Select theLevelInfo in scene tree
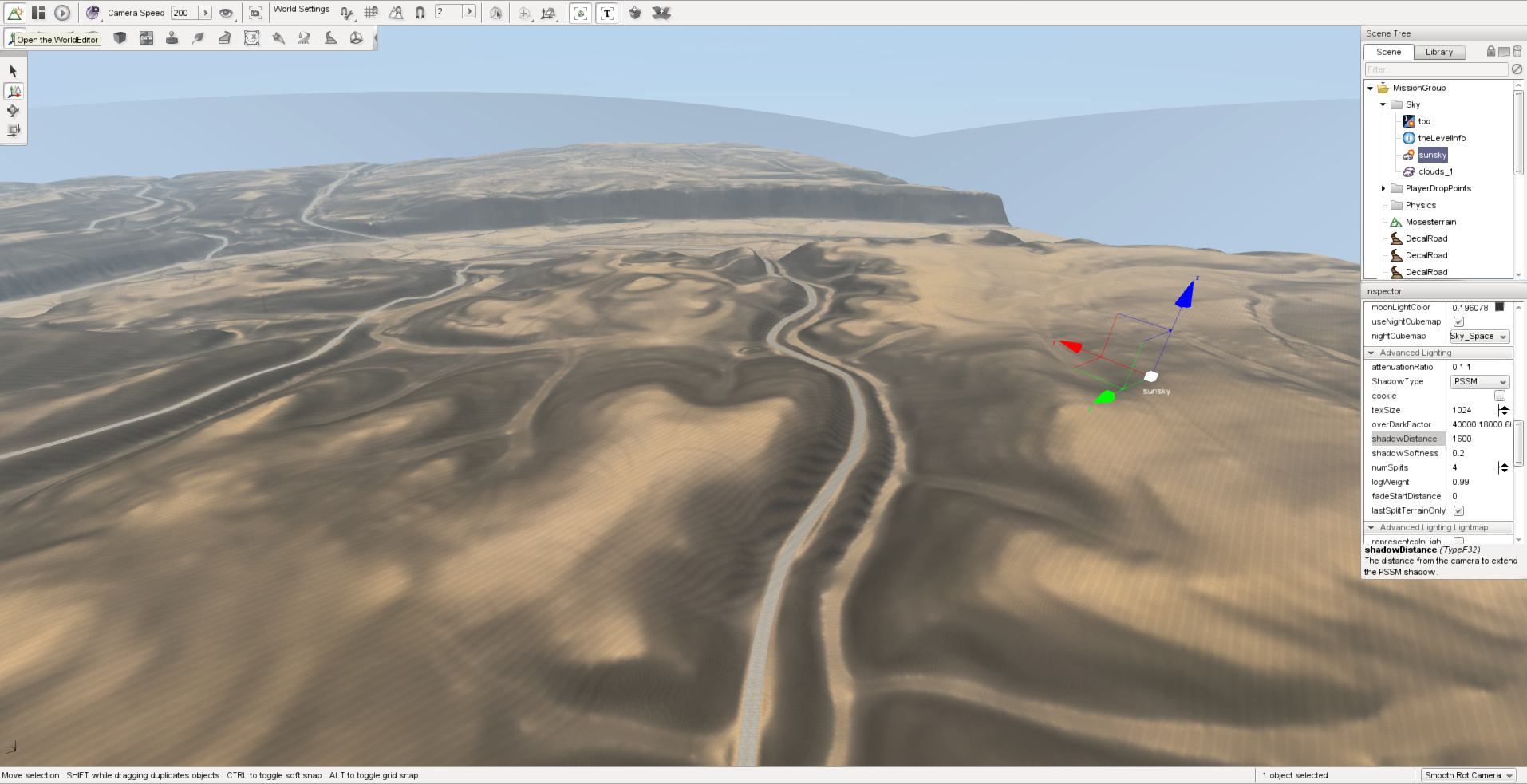The width and height of the screenshot is (1527, 784). [1442, 138]
